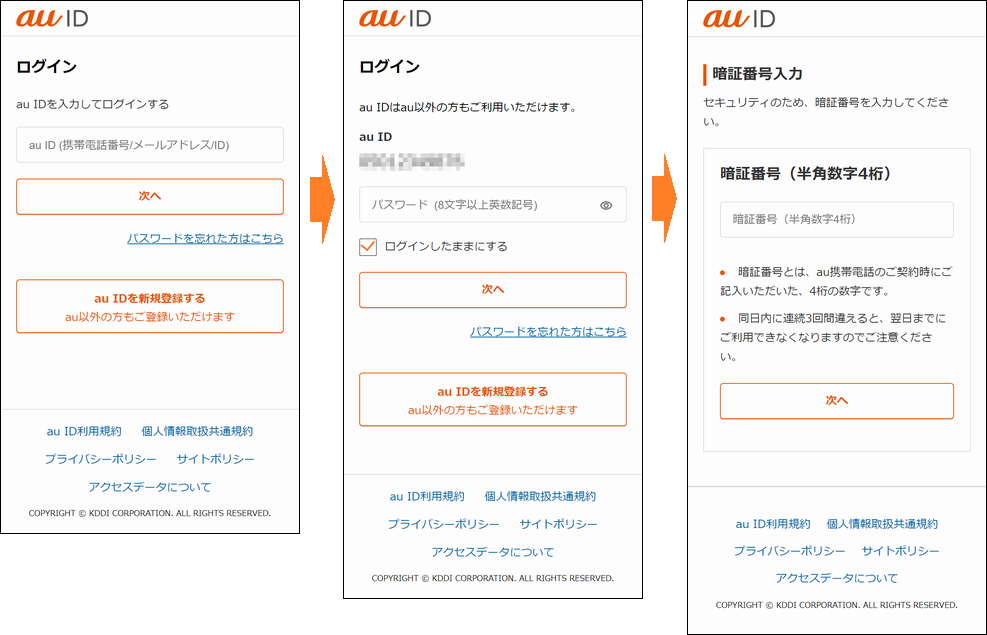
Task: Show password using the eye icon
Action: 606,205
